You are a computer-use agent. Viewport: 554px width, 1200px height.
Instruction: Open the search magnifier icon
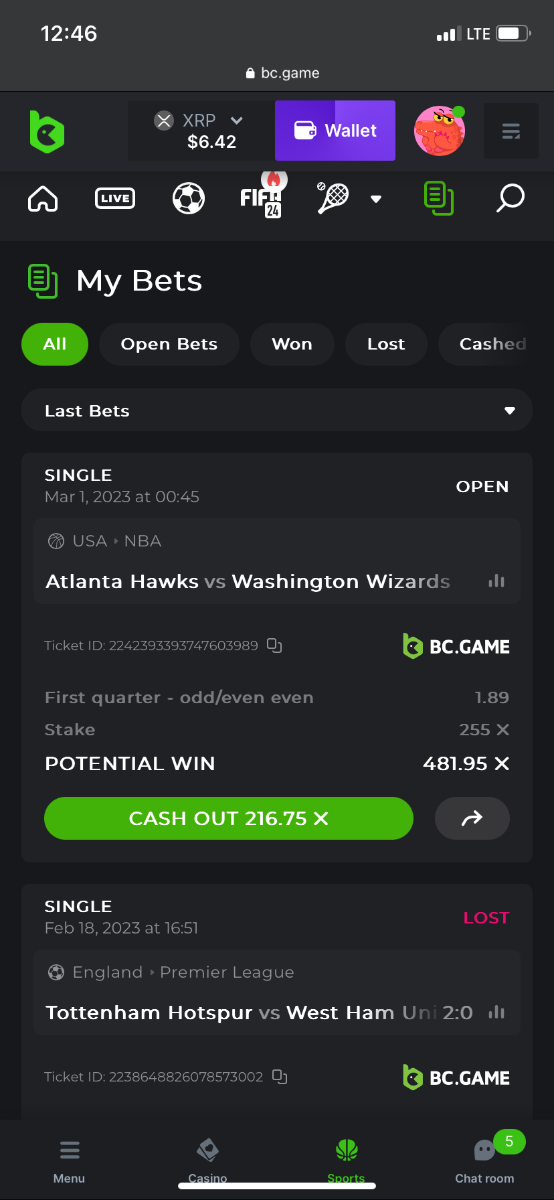pos(510,198)
